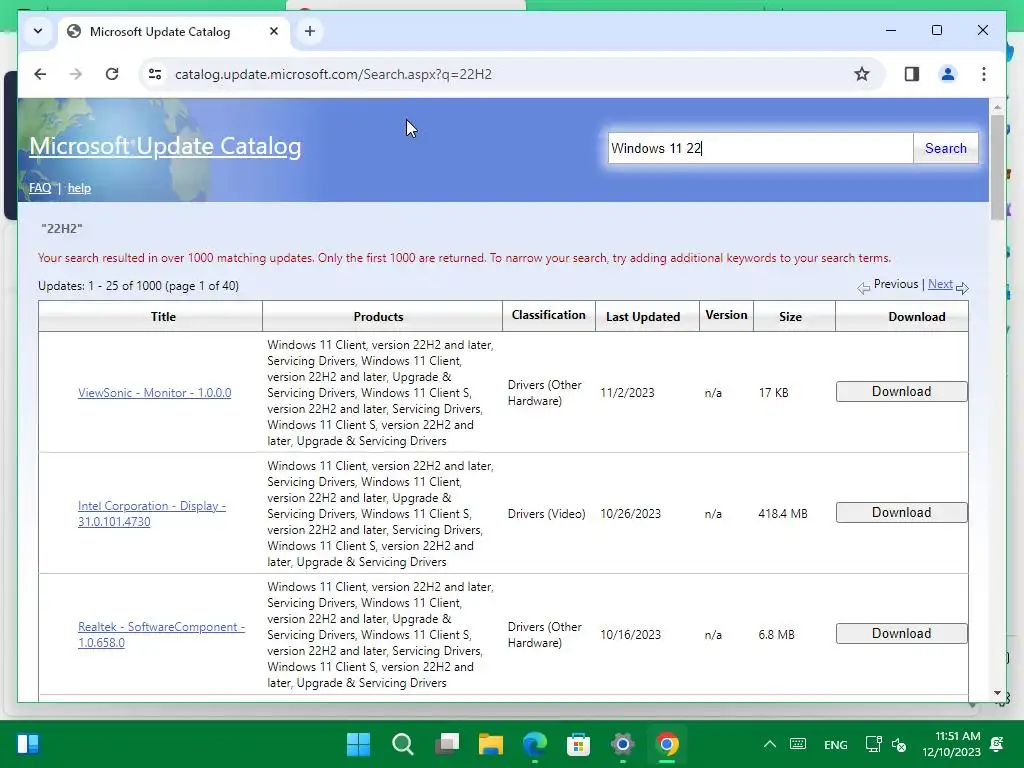Click the 6.8 MB size cell
This screenshot has height=768, width=1024.
click(776, 635)
